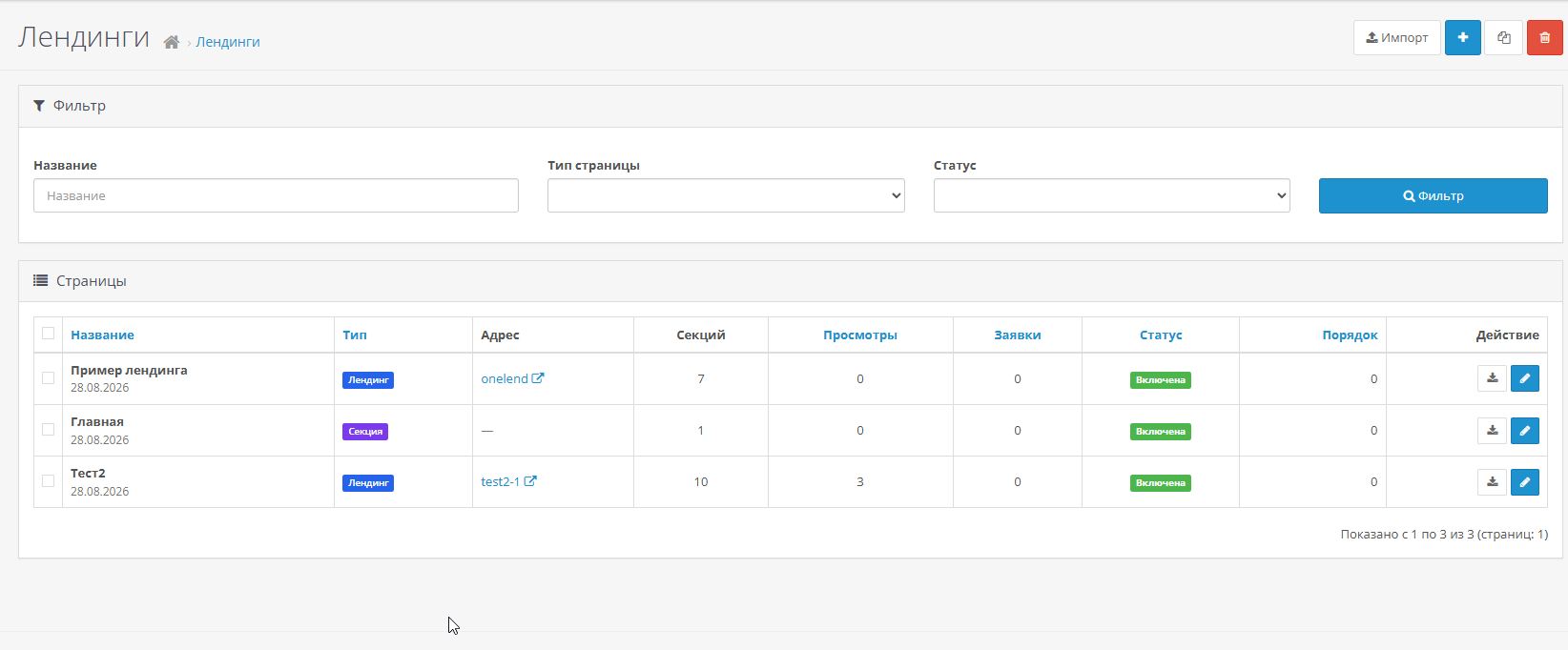Check the Главная row checkbox
Screen dimensions: 1568x650
(x=48, y=430)
